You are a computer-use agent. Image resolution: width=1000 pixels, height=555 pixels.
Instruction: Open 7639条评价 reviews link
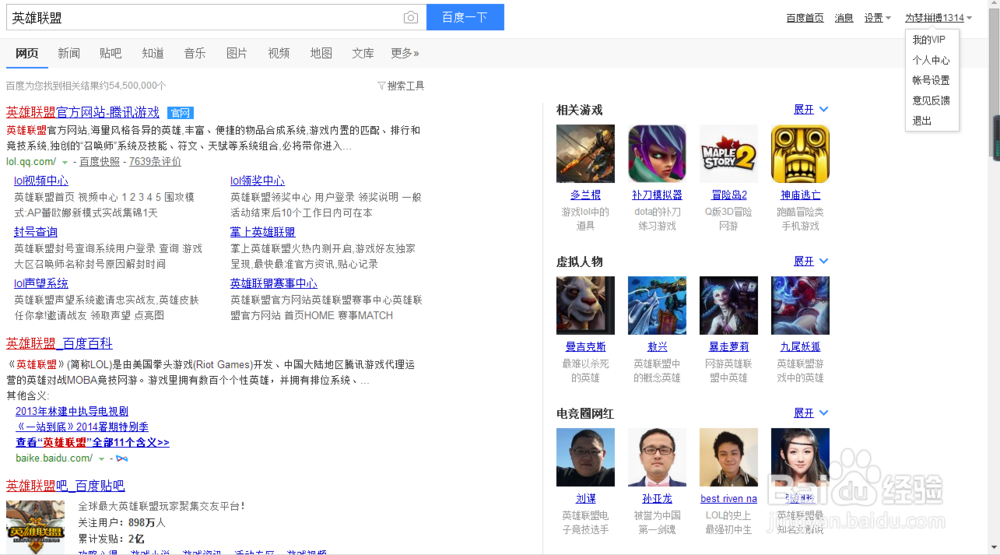point(155,162)
